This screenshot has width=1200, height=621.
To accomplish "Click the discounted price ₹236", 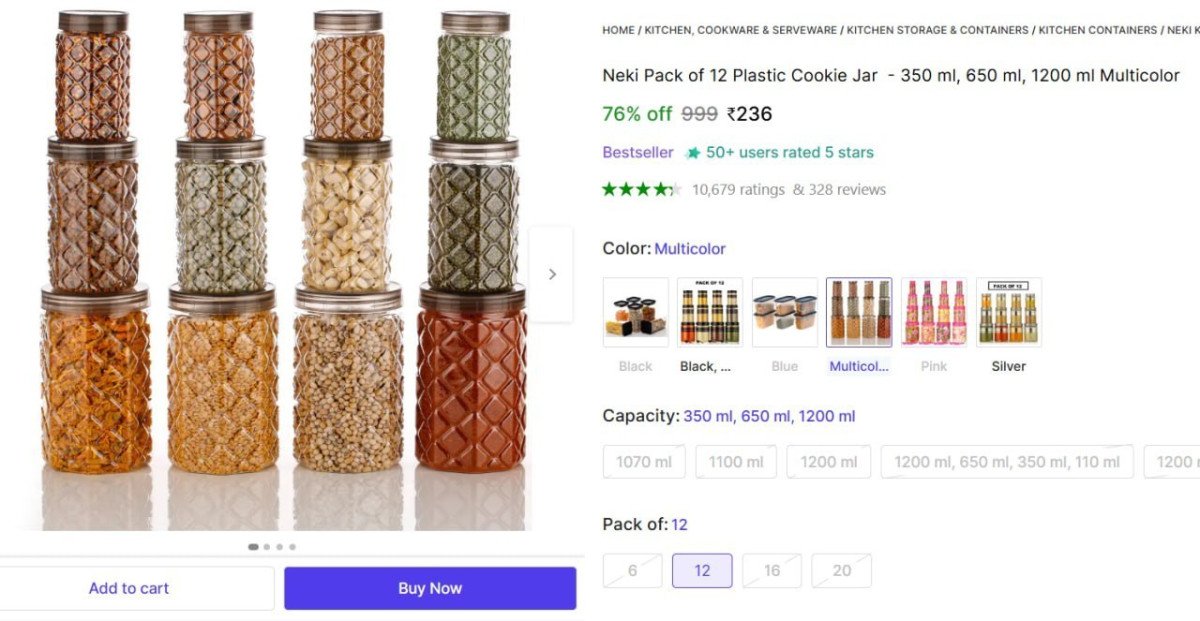I will coord(748,114).
